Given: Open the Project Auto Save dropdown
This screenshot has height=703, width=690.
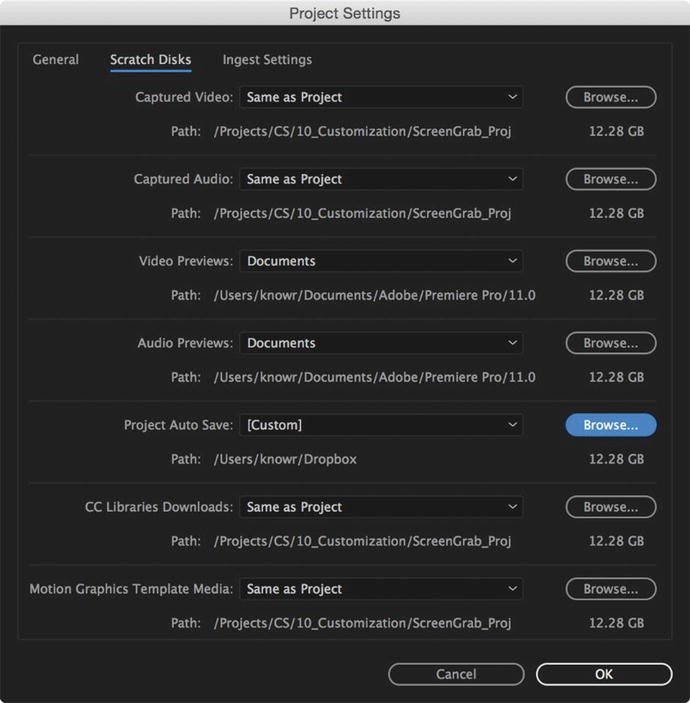Looking at the screenshot, I should [x=381, y=425].
